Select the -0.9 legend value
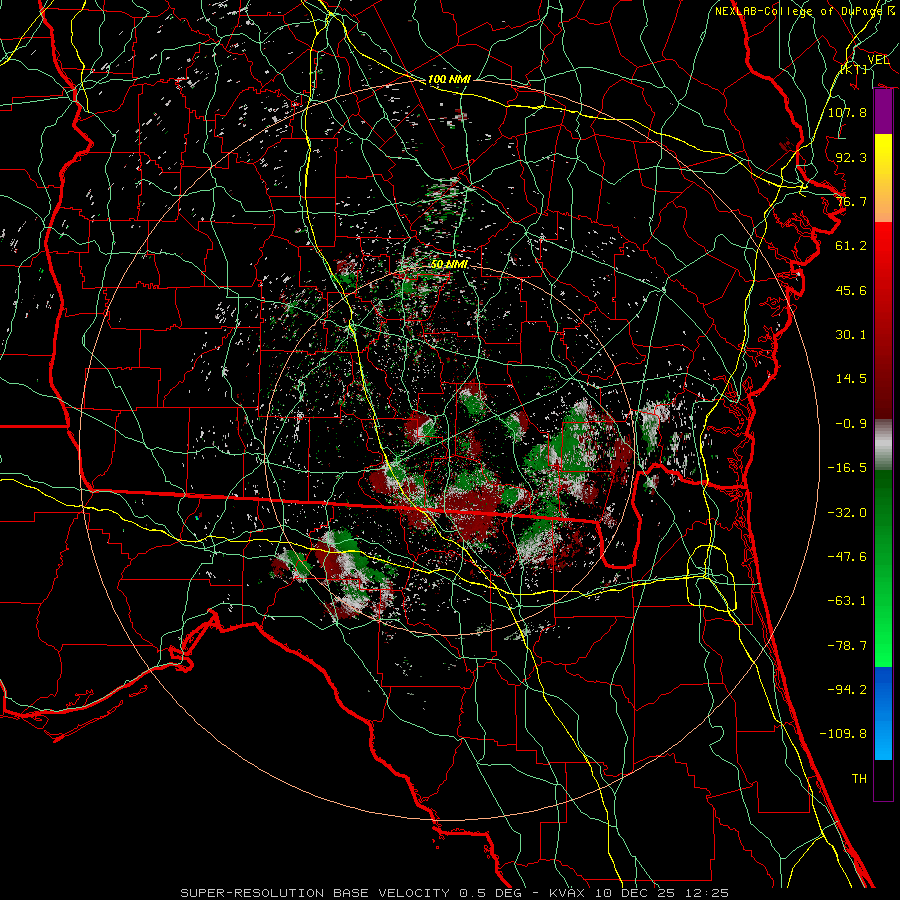 (851, 424)
